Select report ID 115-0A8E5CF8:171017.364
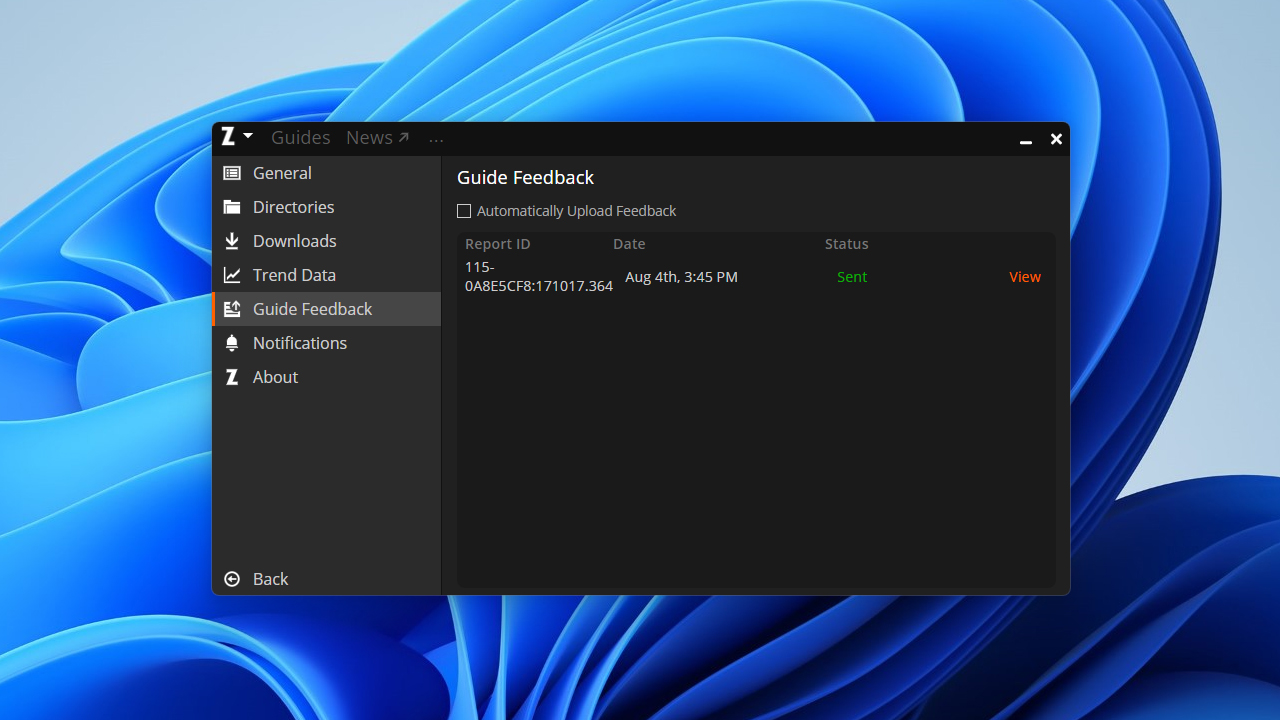 coord(538,277)
